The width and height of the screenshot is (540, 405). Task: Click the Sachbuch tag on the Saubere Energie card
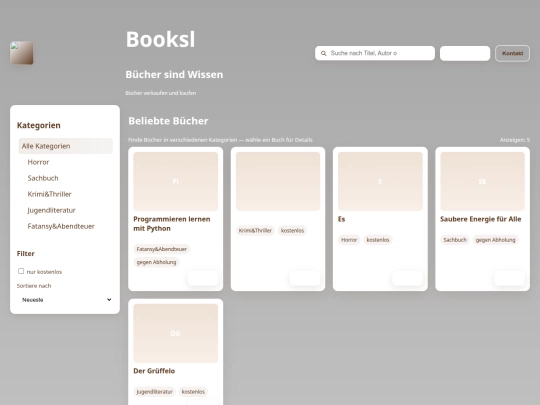click(455, 240)
